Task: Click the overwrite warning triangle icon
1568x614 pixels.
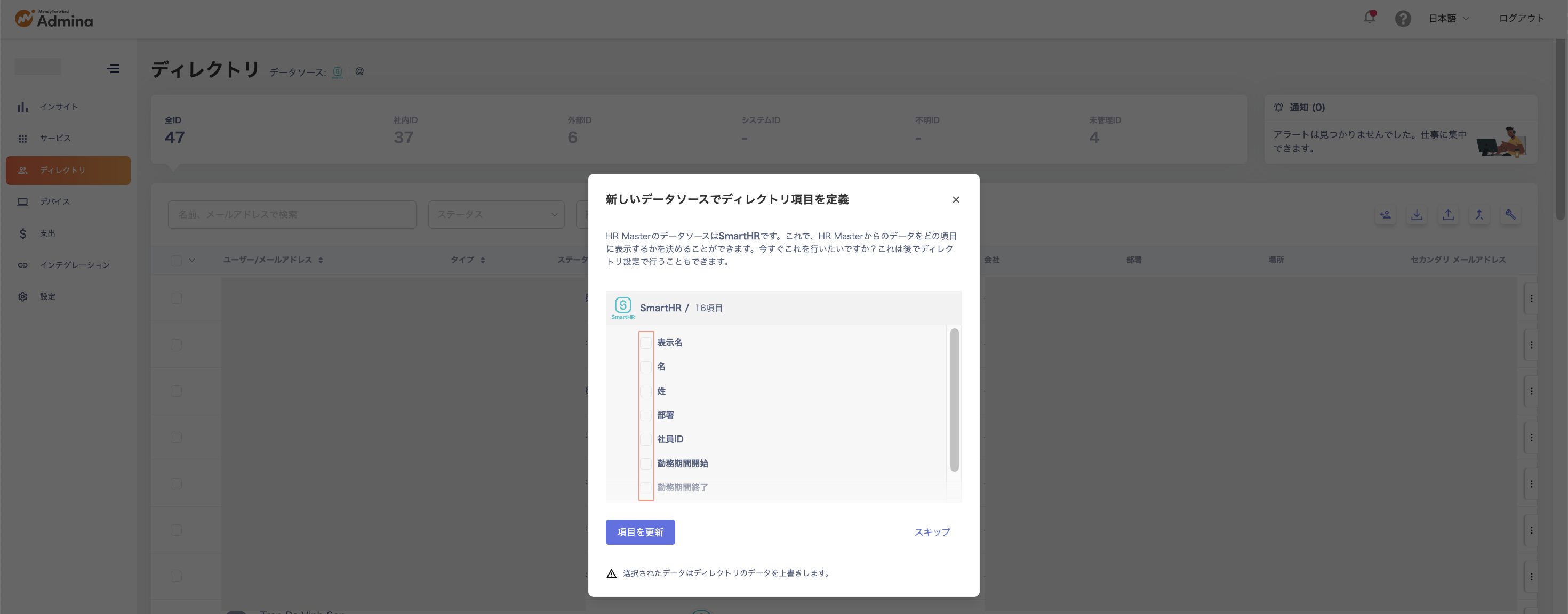Action: point(611,573)
